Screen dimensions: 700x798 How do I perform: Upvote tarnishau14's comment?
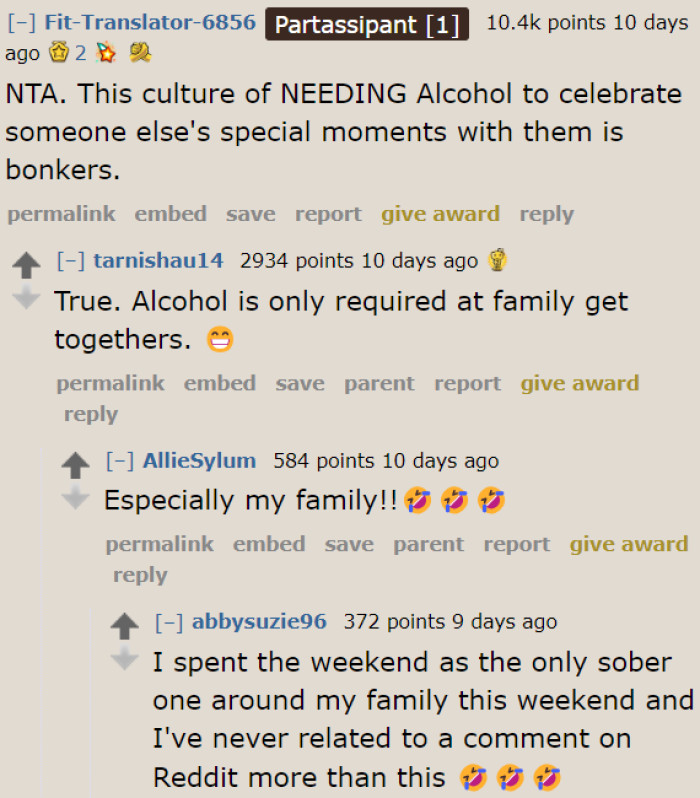[27, 264]
